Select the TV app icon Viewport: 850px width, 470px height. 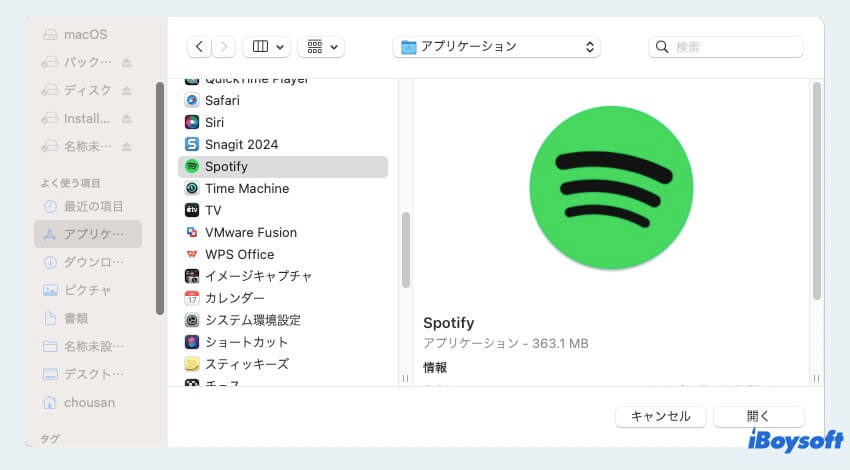tap(192, 210)
